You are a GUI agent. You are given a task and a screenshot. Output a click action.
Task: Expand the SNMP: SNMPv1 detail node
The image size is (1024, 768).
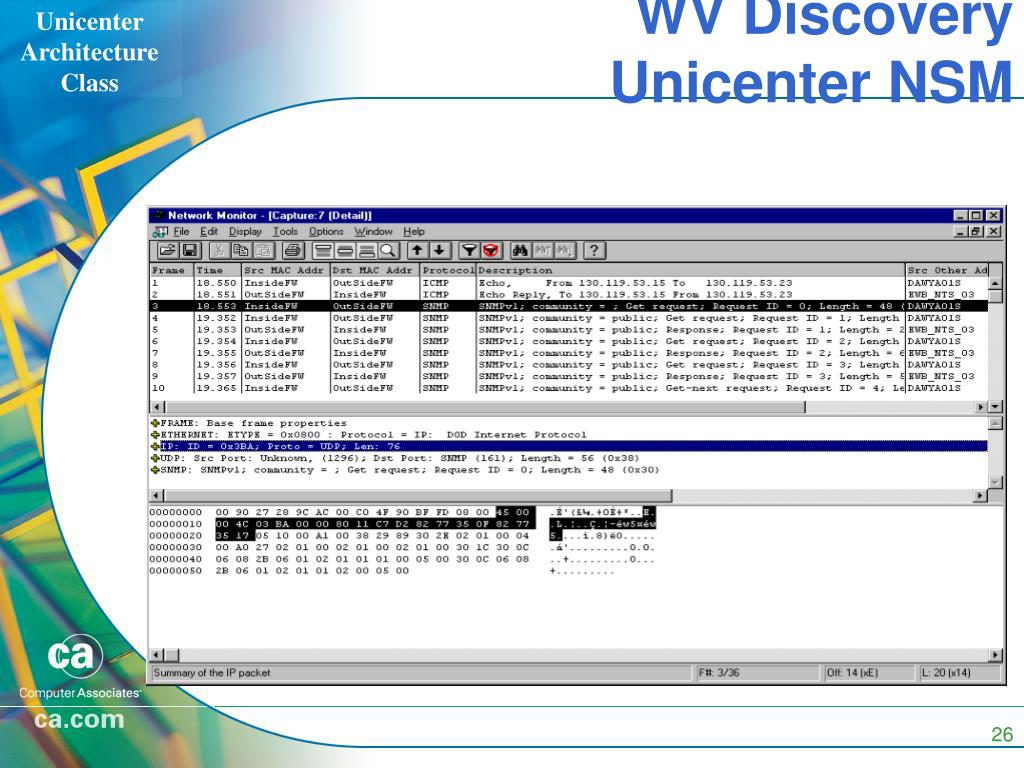[x=155, y=470]
